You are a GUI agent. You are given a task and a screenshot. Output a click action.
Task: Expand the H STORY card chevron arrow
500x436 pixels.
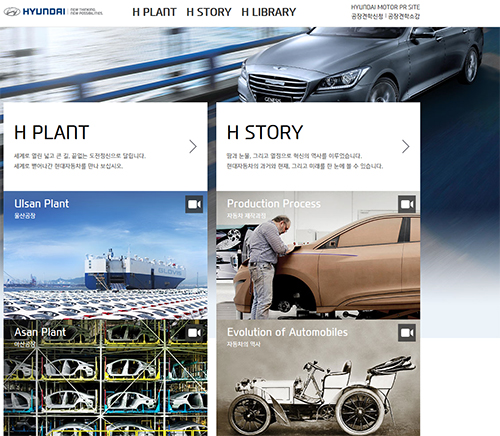[x=406, y=146]
